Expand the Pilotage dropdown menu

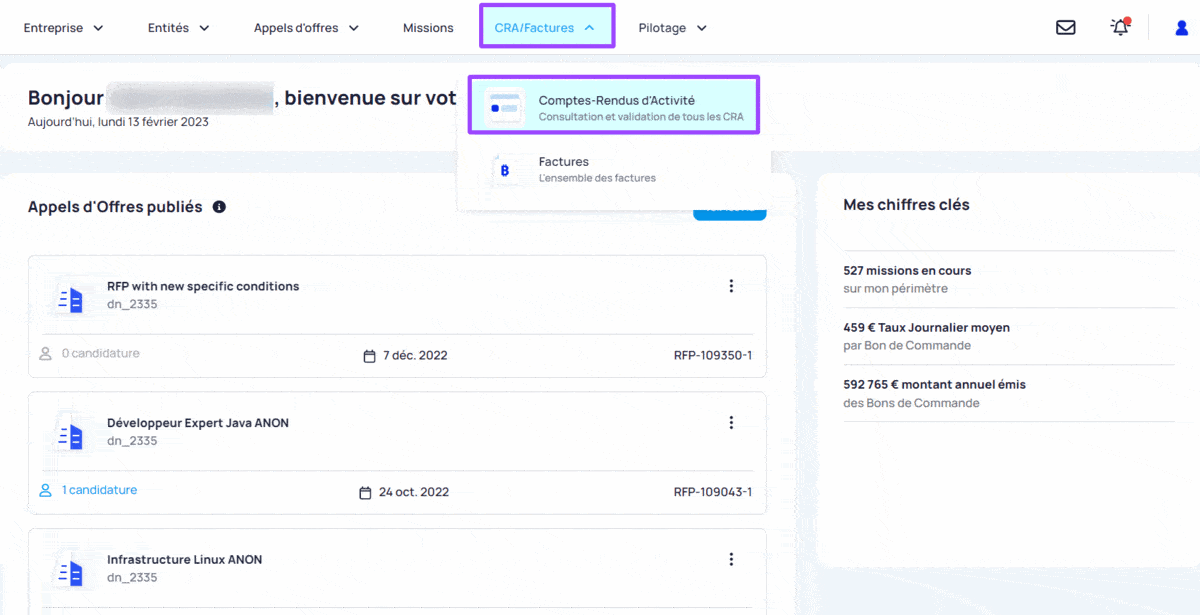tap(673, 28)
